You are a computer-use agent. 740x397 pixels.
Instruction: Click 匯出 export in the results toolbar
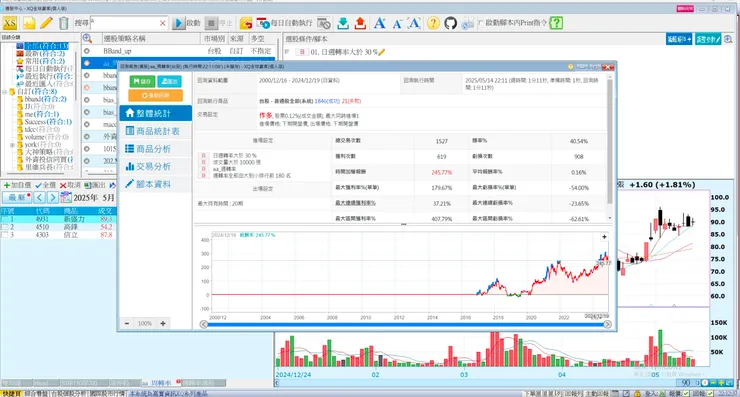pyautogui.click(x=95, y=185)
